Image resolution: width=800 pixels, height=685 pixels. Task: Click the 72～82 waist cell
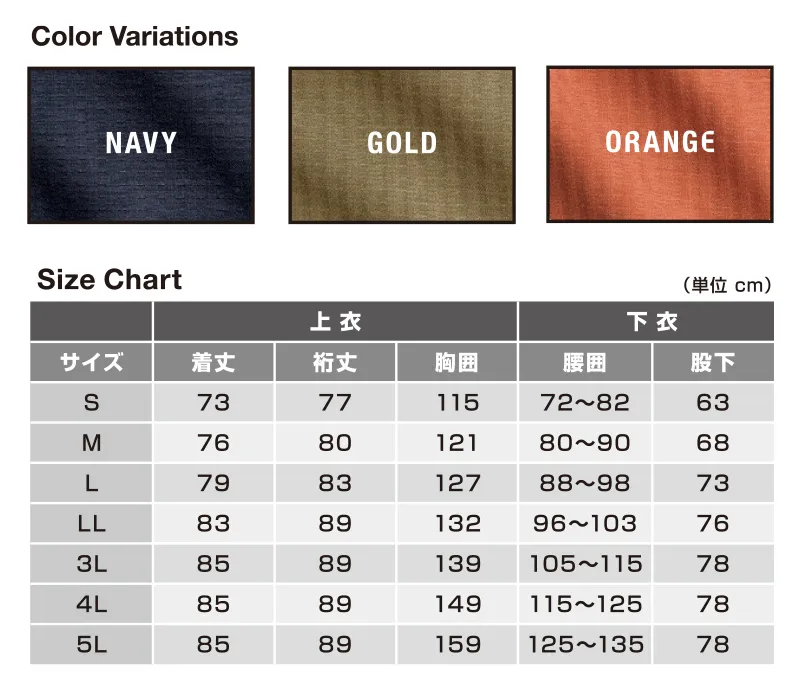[x=585, y=402]
